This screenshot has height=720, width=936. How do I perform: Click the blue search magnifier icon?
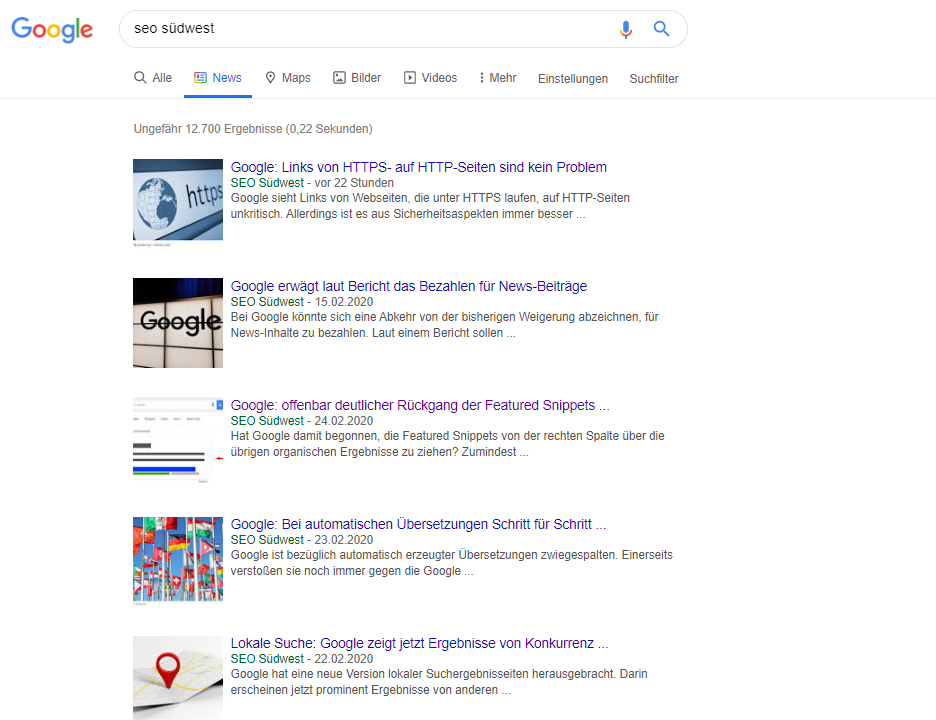click(661, 29)
